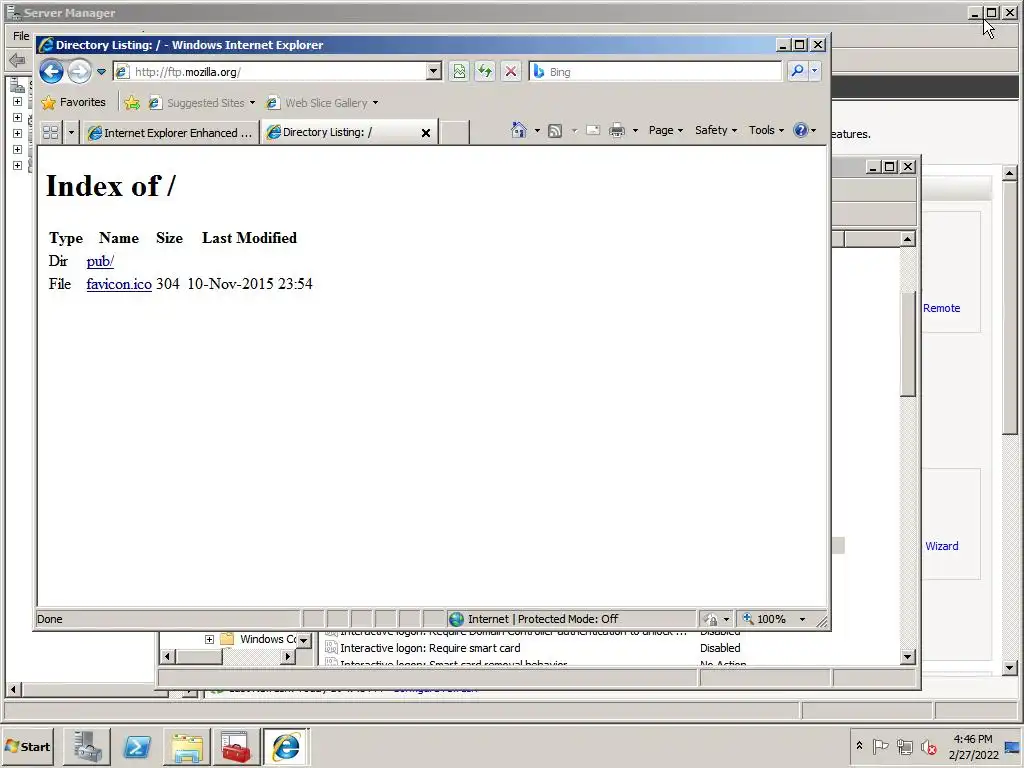Click the network tray icon
Screen dimensions: 1024x768
[x=904, y=746]
